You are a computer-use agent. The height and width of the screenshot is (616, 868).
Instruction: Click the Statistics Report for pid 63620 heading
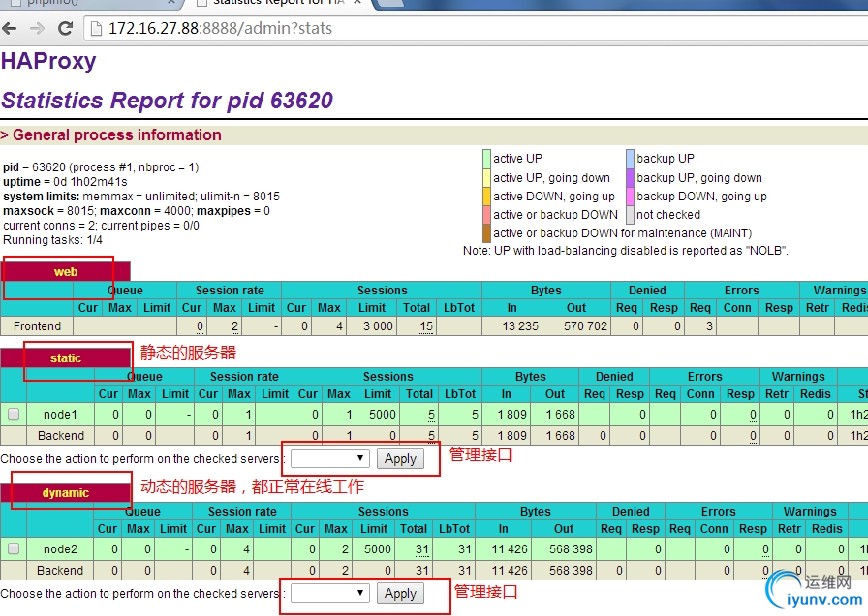click(x=167, y=100)
